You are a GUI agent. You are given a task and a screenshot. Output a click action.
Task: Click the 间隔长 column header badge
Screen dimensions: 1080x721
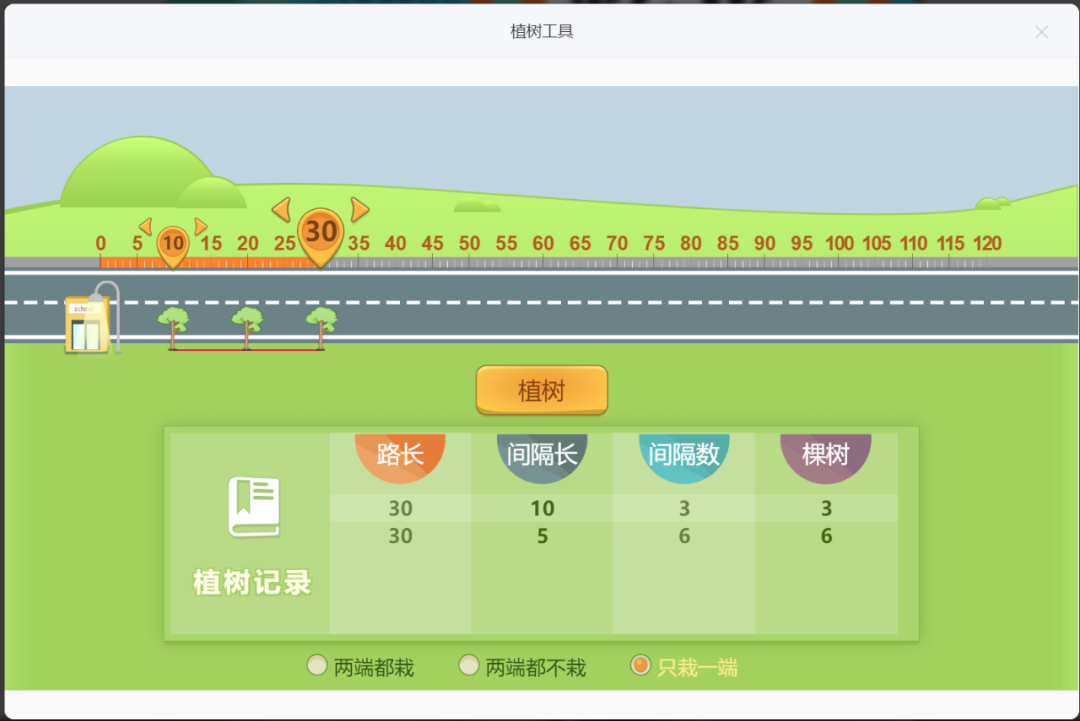click(x=542, y=455)
